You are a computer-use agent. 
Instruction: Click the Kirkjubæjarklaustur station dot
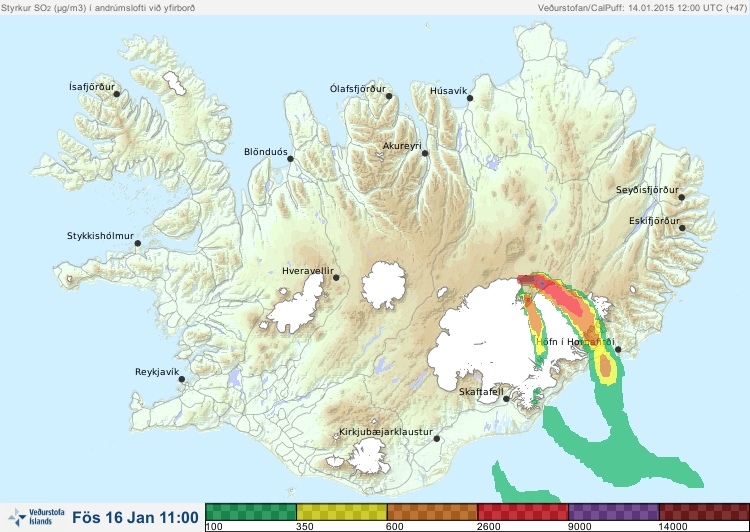click(x=436, y=439)
